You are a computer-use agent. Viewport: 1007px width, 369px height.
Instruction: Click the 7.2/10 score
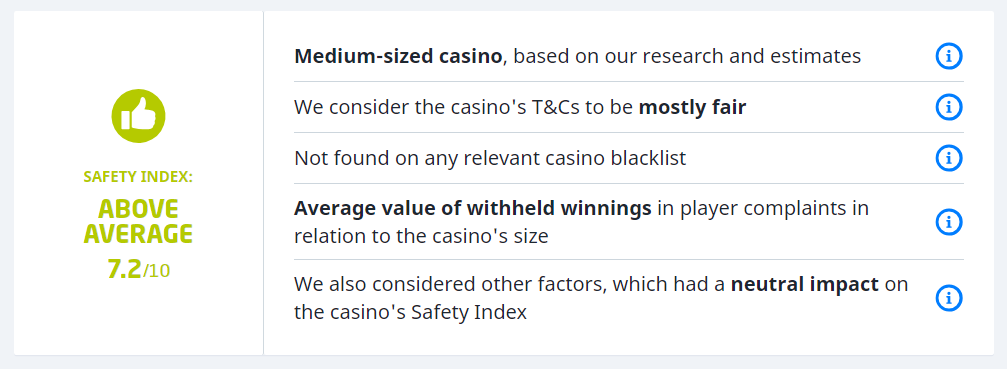coord(138,270)
